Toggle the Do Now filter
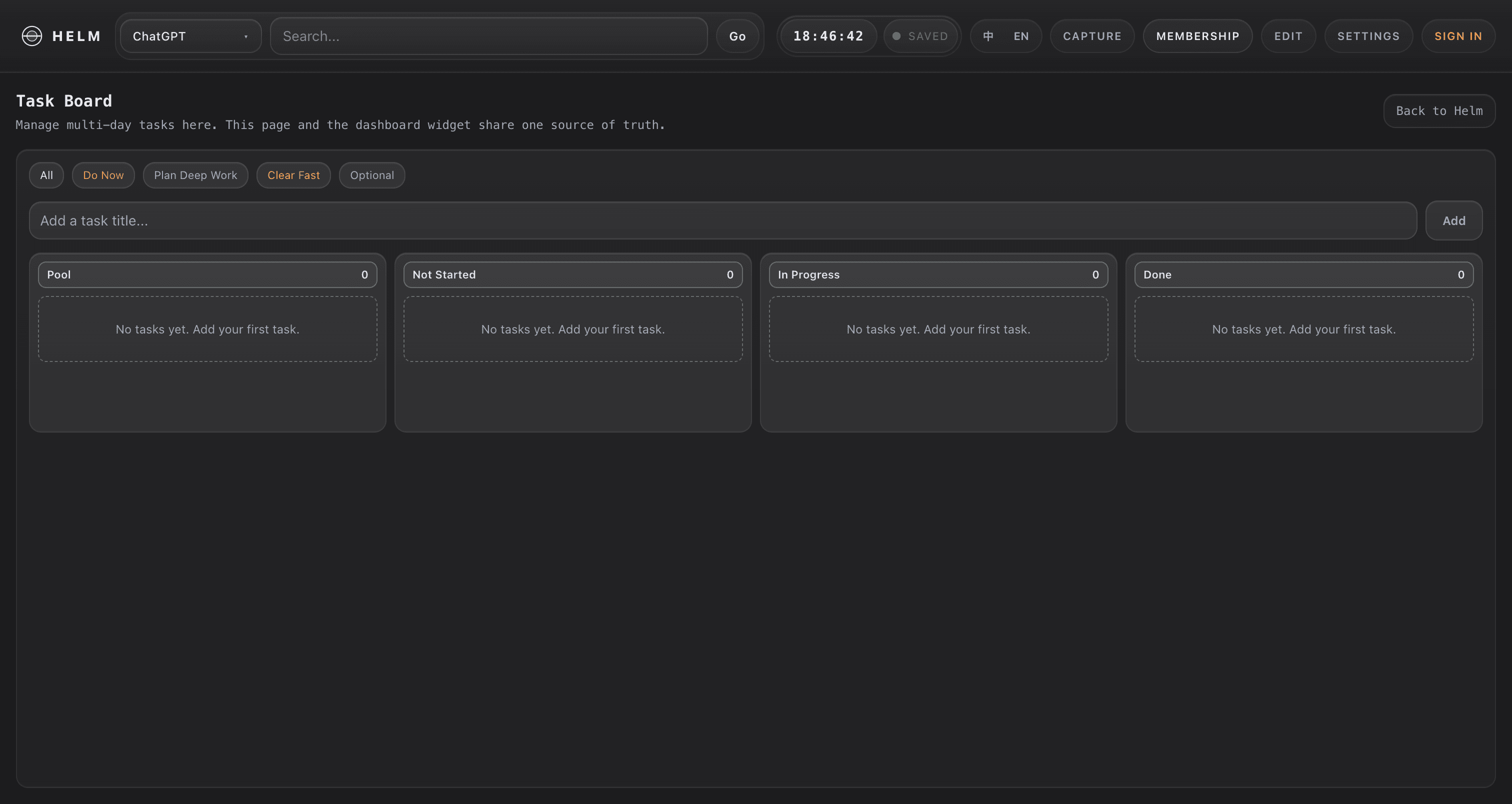 click(x=103, y=175)
